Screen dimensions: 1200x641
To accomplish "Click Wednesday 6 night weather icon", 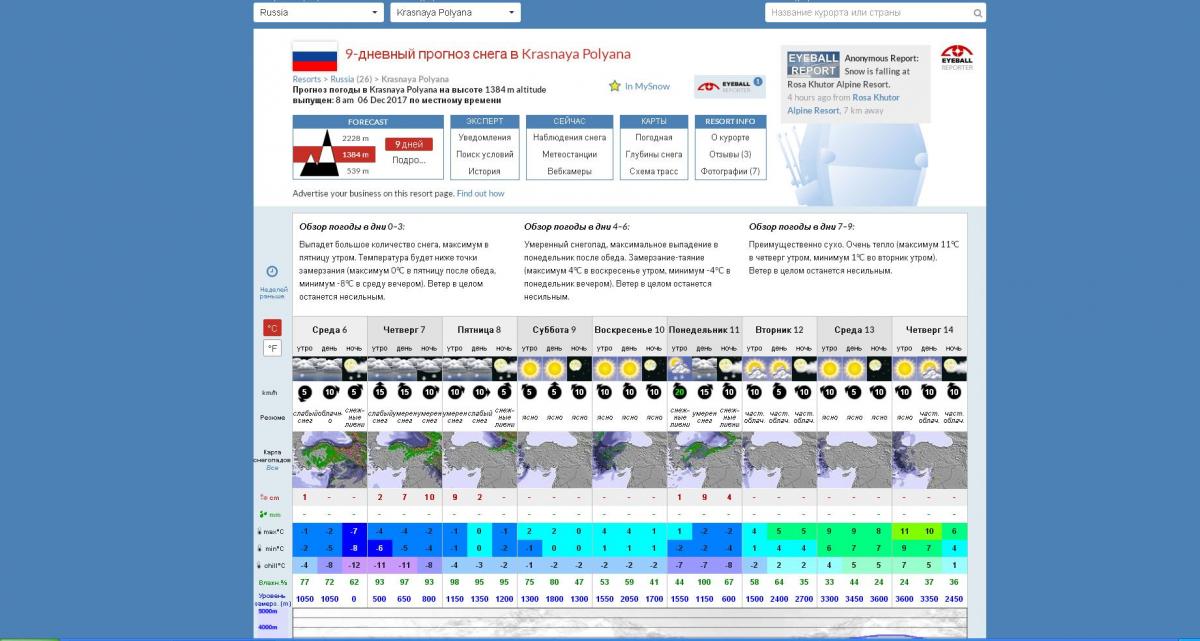I will click(x=355, y=368).
